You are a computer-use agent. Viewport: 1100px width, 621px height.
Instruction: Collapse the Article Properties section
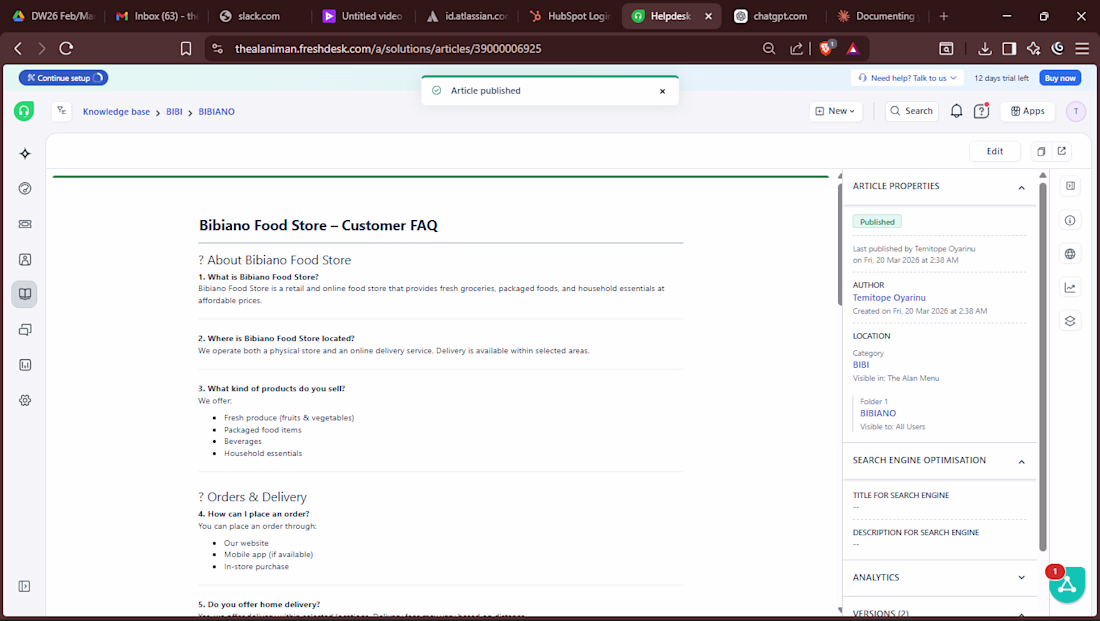click(1021, 187)
